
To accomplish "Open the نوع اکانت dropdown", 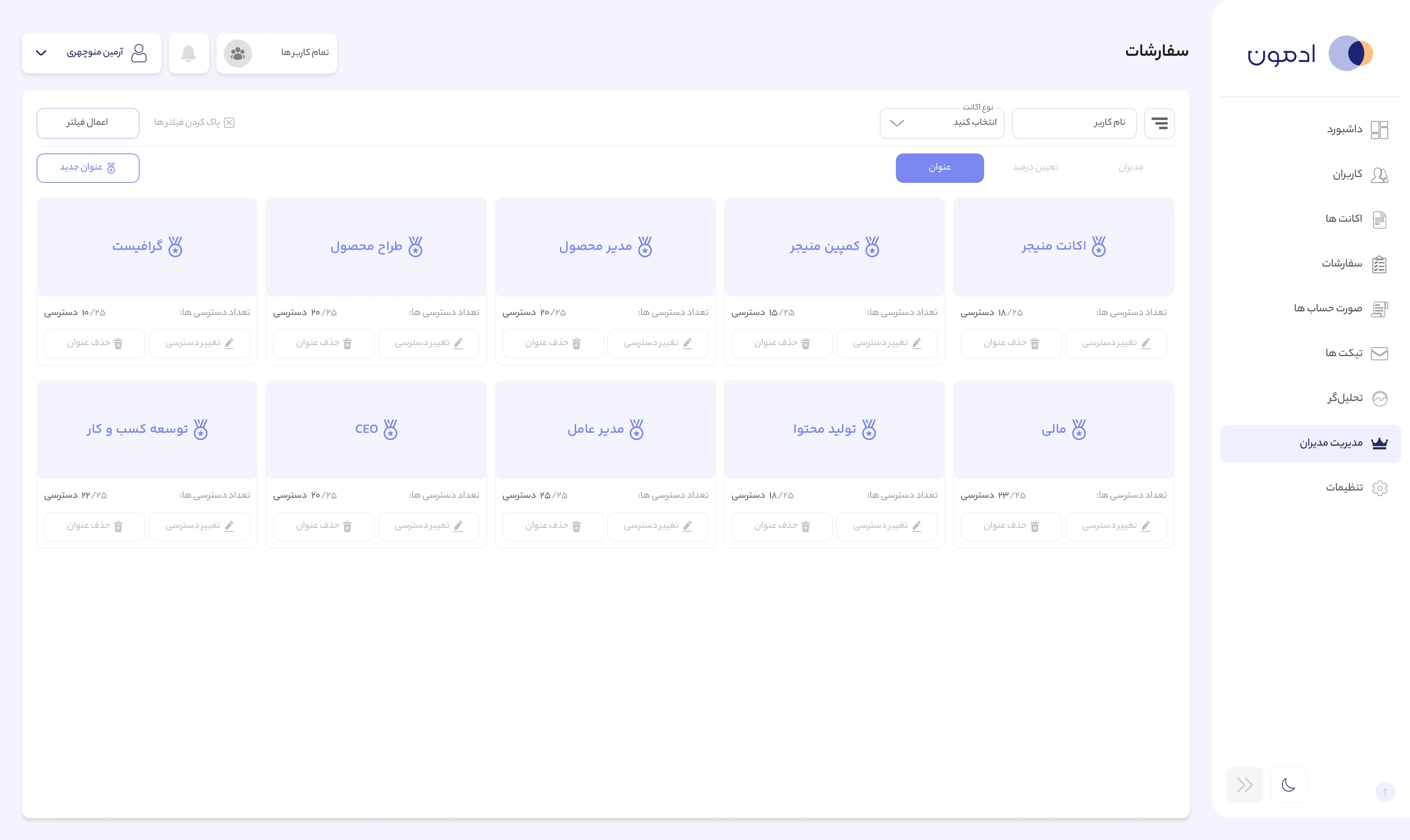I will coord(942,123).
